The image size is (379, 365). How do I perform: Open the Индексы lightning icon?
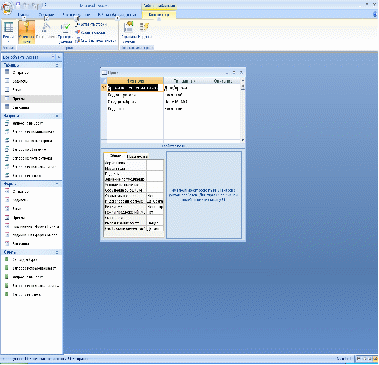pos(145,31)
